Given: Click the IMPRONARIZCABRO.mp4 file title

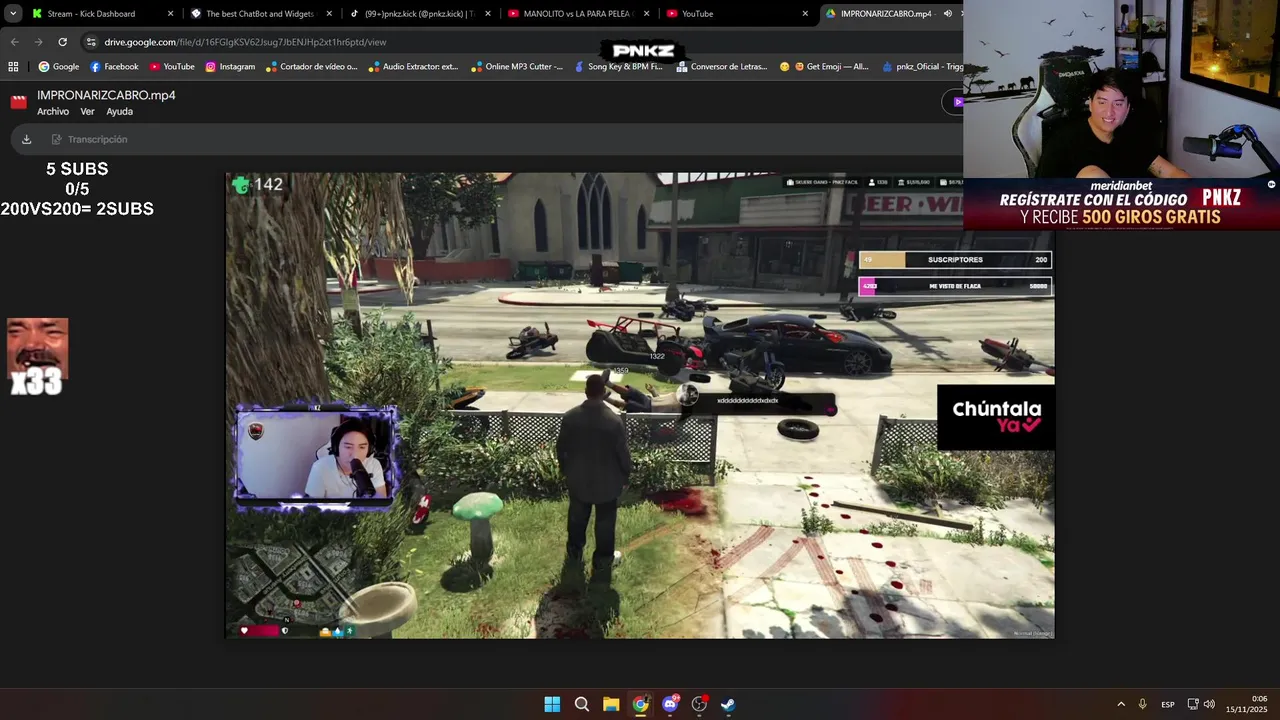Looking at the screenshot, I should pyautogui.click(x=106, y=95).
